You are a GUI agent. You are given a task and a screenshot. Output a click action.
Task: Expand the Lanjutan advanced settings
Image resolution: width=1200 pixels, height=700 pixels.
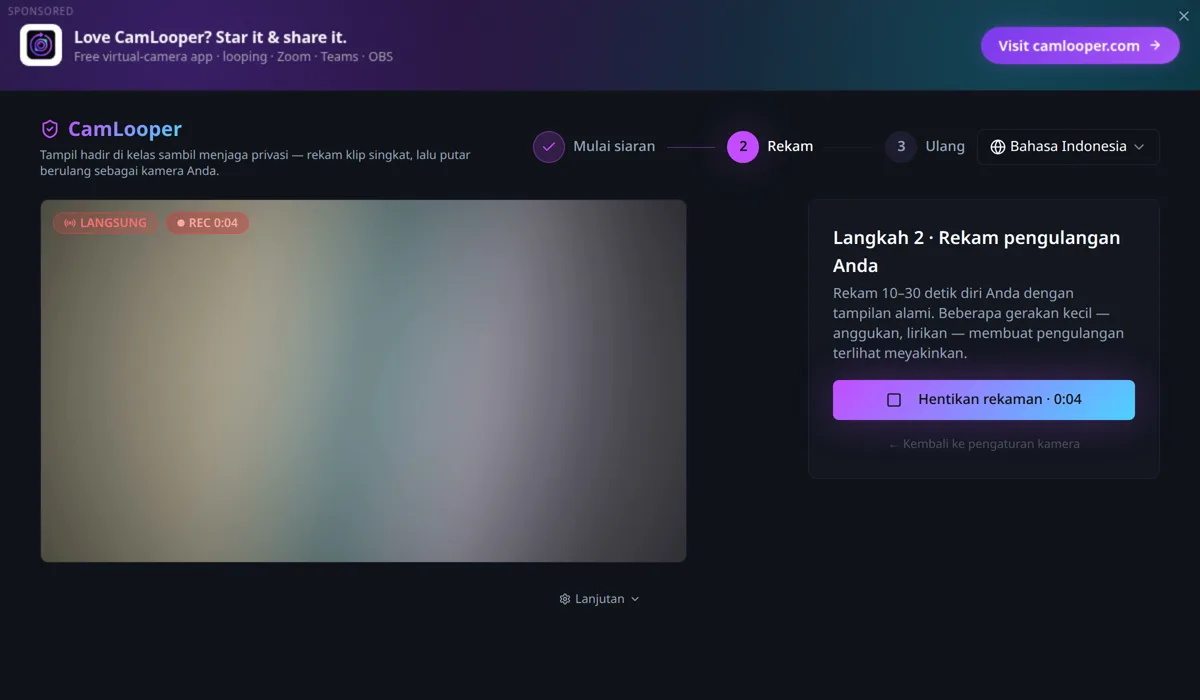click(x=599, y=599)
